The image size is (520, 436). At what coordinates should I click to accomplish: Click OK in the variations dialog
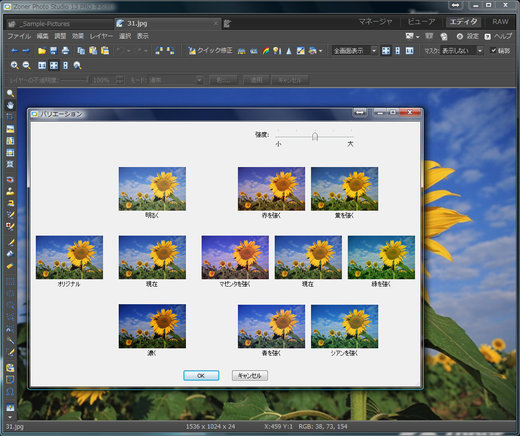[x=201, y=375]
